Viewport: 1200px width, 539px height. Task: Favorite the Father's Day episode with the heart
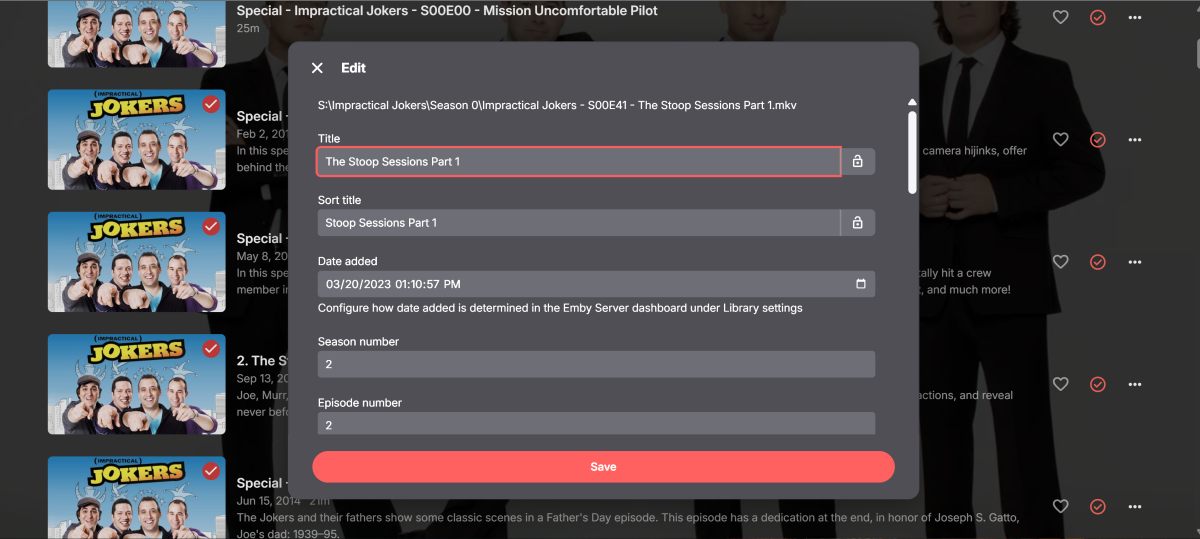point(1061,506)
